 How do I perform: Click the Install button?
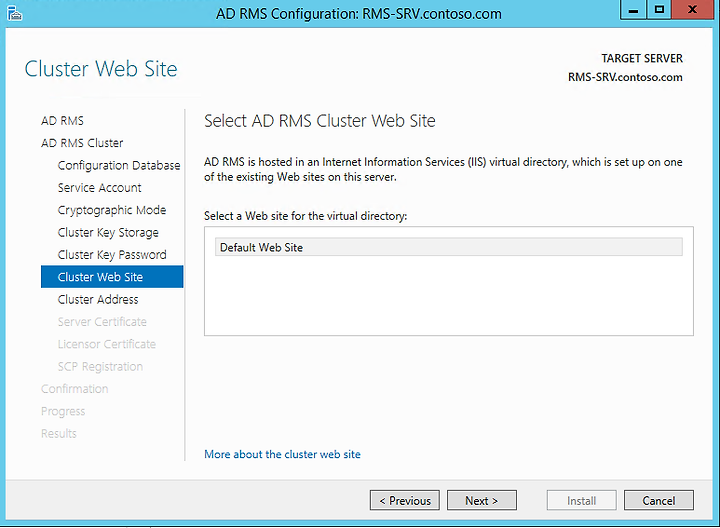point(581,500)
